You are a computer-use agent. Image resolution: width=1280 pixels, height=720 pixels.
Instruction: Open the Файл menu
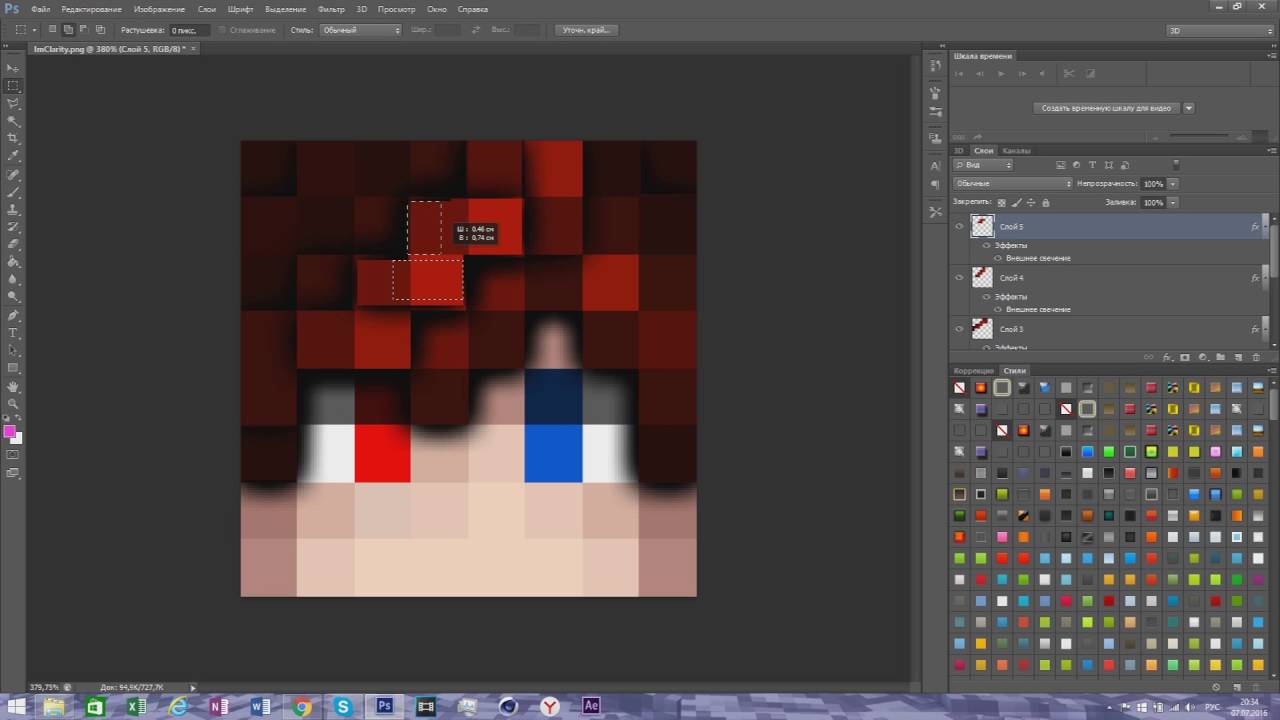pos(41,9)
